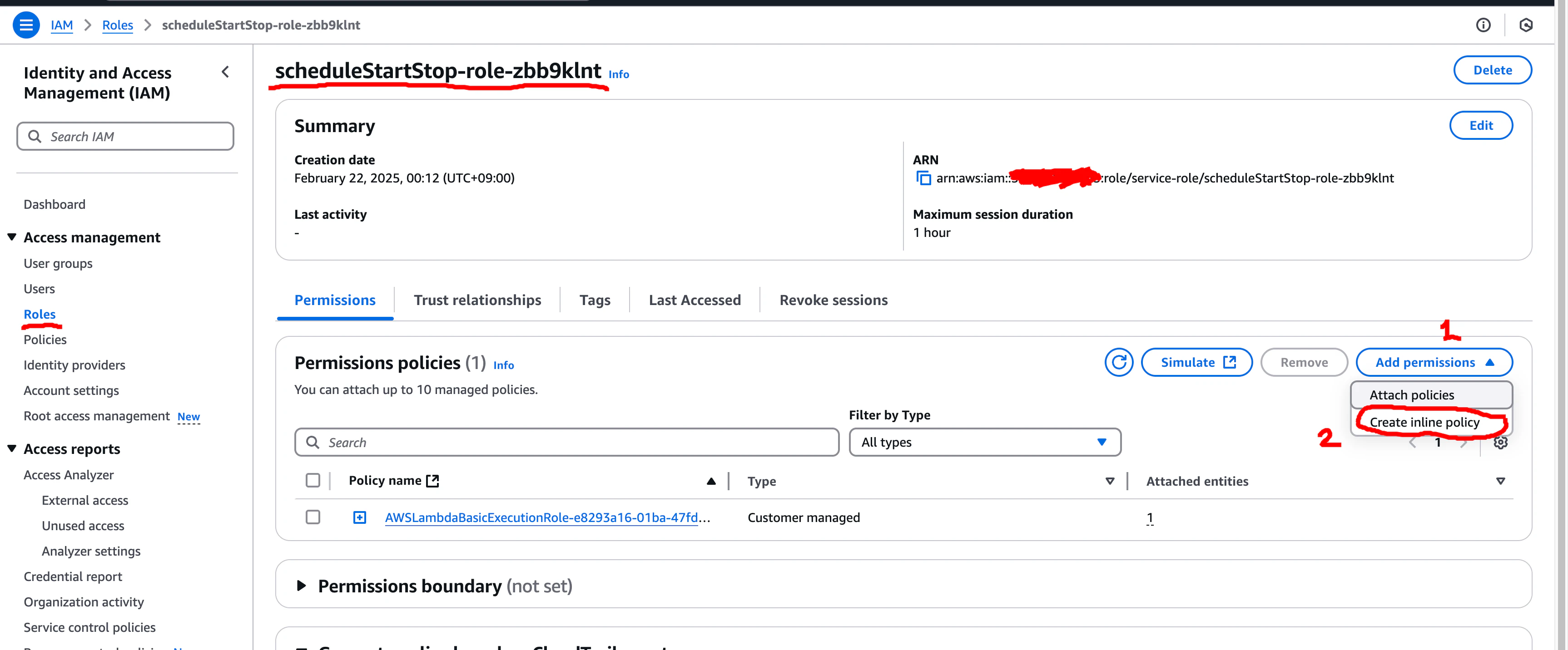Check the AWSLambdaBasicExecutionRole policy checkbox
The width and height of the screenshot is (1568, 650).
pyautogui.click(x=313, y=517)
